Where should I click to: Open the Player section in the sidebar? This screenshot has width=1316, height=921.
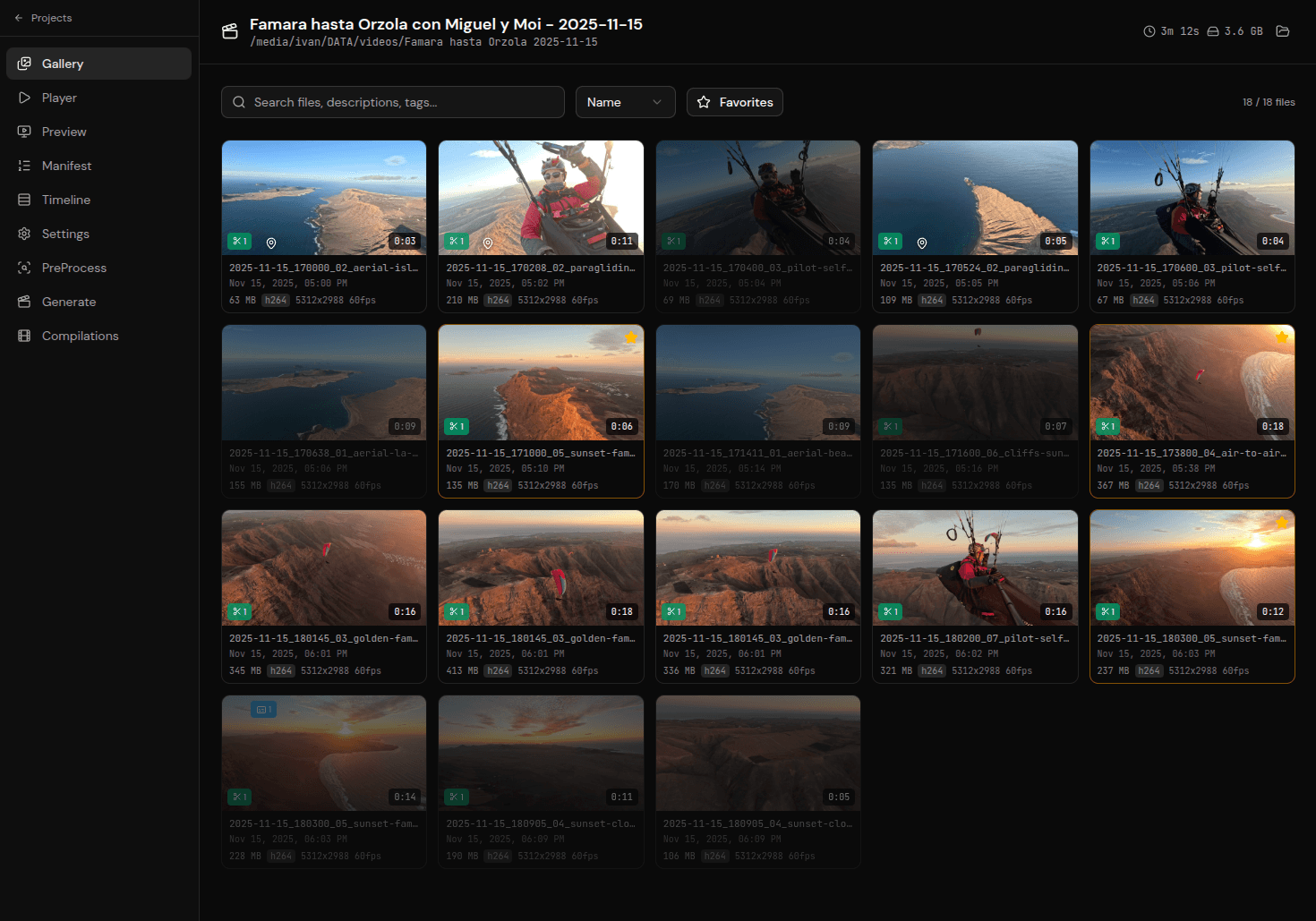[59, 98]
